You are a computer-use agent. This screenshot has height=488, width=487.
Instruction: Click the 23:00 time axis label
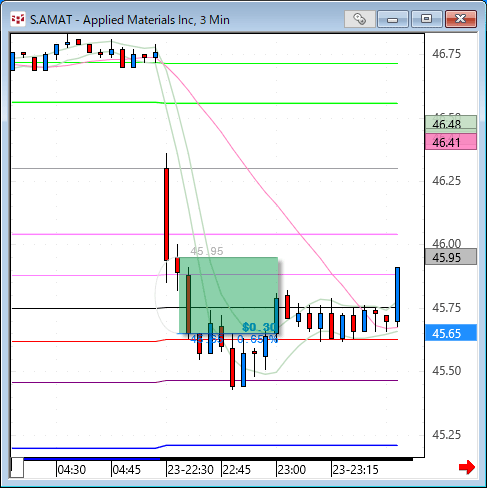coord(292,470)
